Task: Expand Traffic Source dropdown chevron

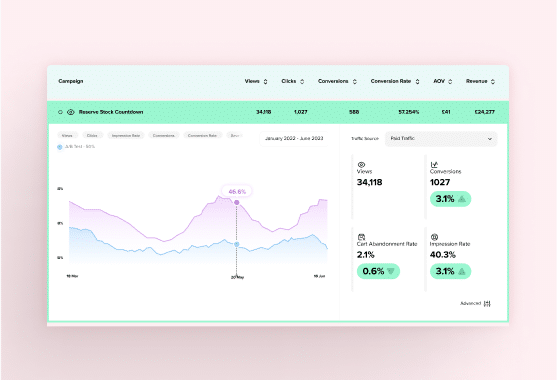Action: pyautogui.click(x=490, y=139)
